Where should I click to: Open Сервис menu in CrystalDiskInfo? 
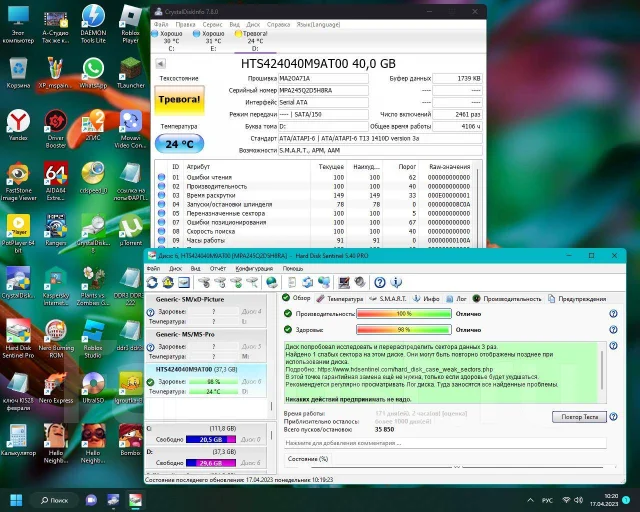click(x=212, y=24)
